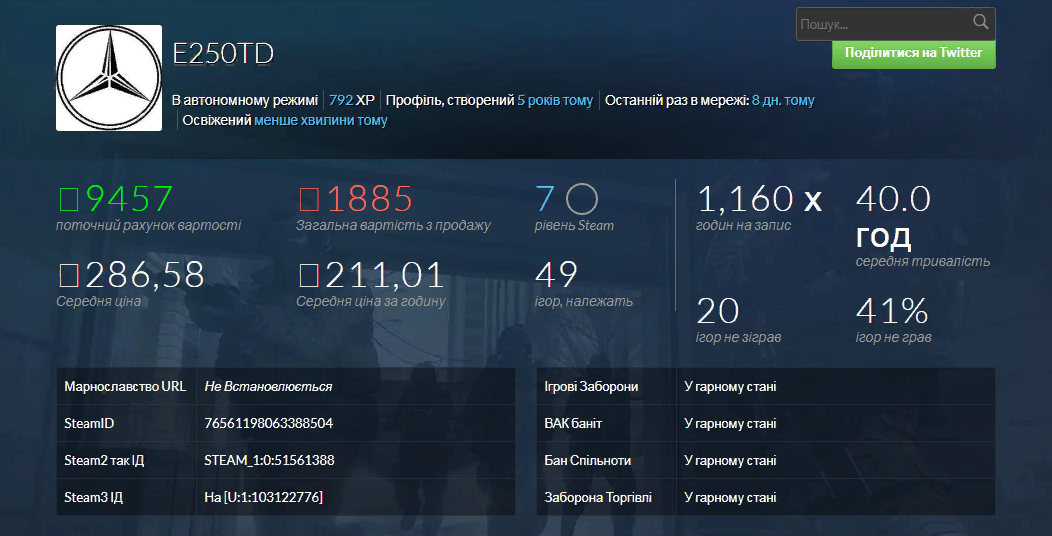Click the 'Загальна вартість з продажу' caption

coord(393,225)
